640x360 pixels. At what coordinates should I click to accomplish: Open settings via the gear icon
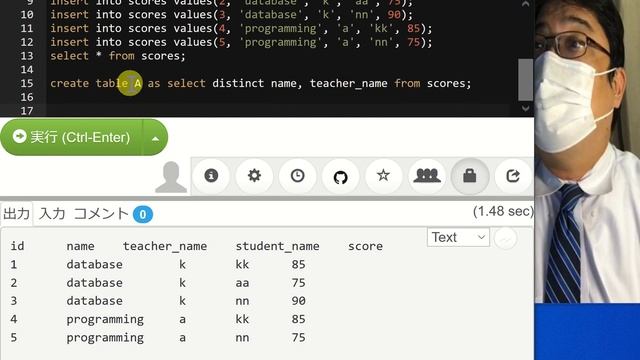[254, 176]
